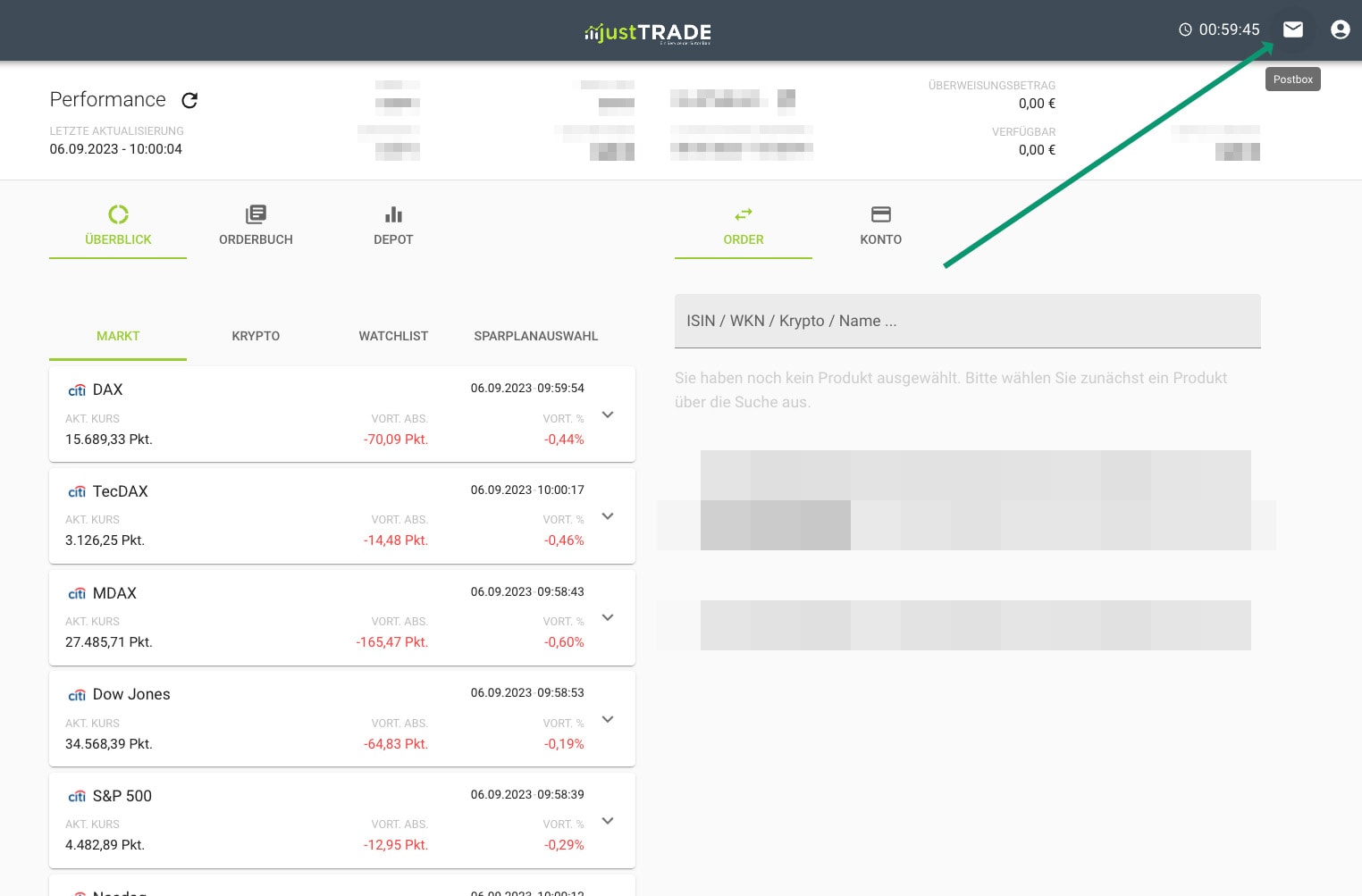Switch to the Watchlist tab
1362x896 pixels.
393,336
